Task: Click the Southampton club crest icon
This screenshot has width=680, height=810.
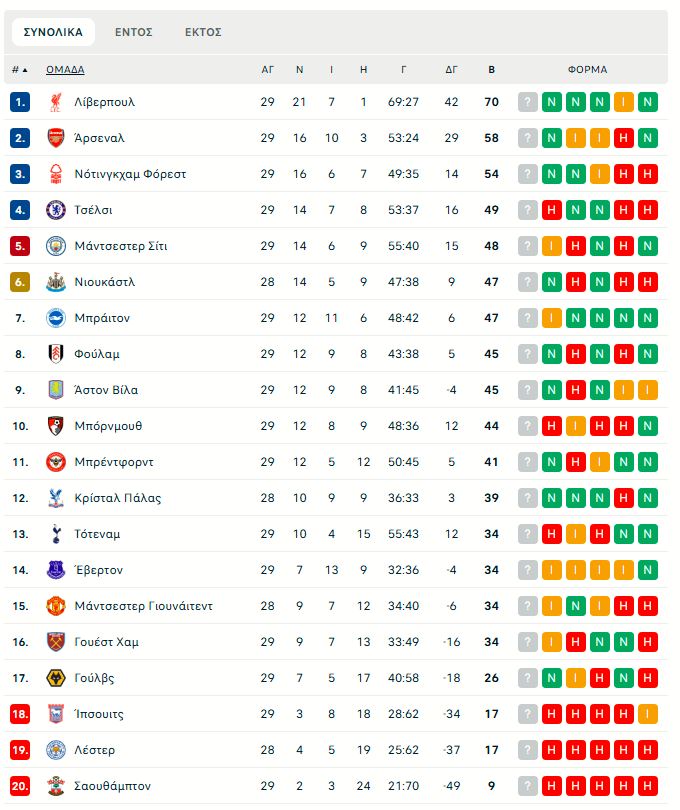Action: [56, 786]
